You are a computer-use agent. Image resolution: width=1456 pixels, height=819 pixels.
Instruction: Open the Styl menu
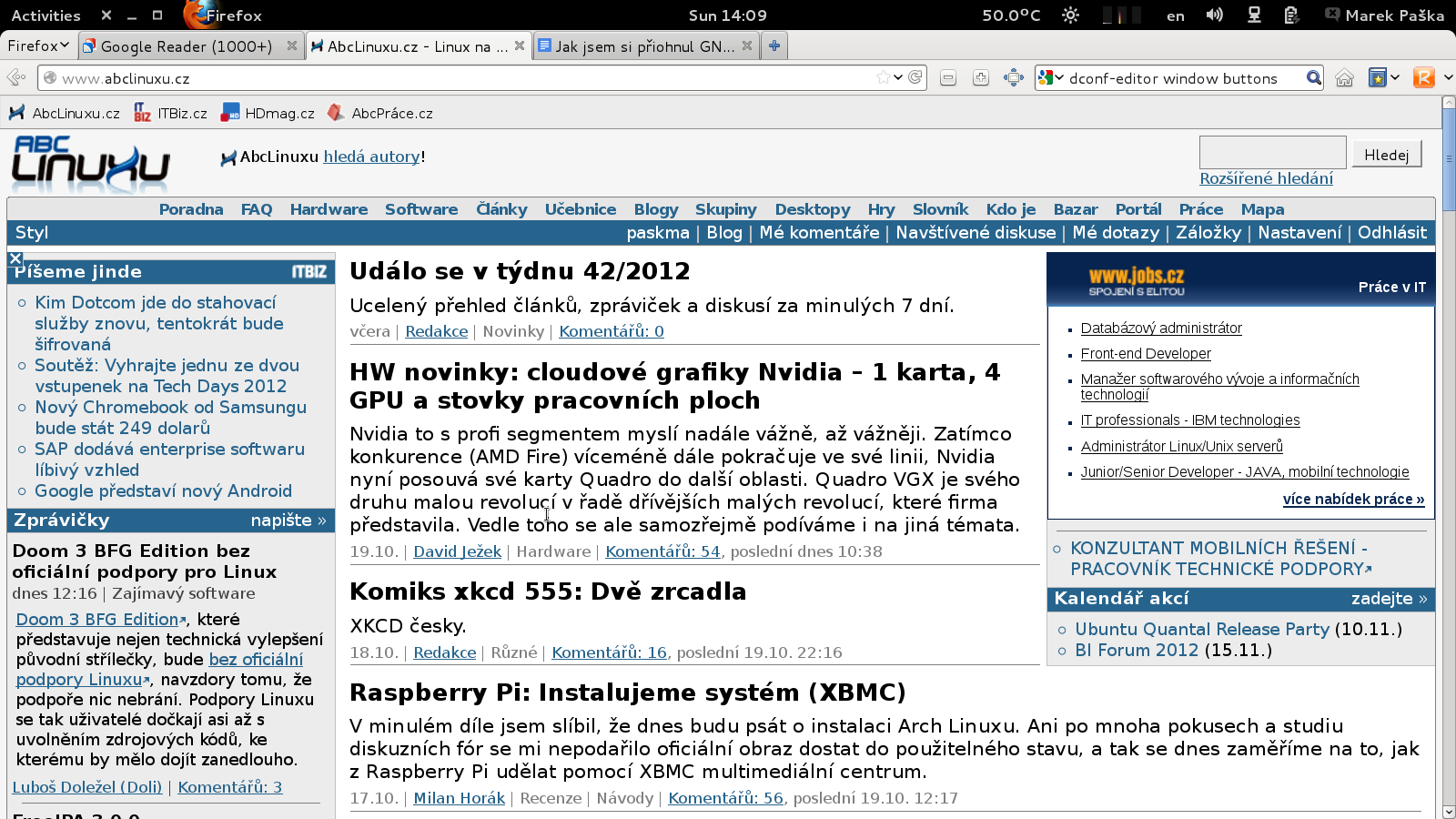click(x=32, y=232)
